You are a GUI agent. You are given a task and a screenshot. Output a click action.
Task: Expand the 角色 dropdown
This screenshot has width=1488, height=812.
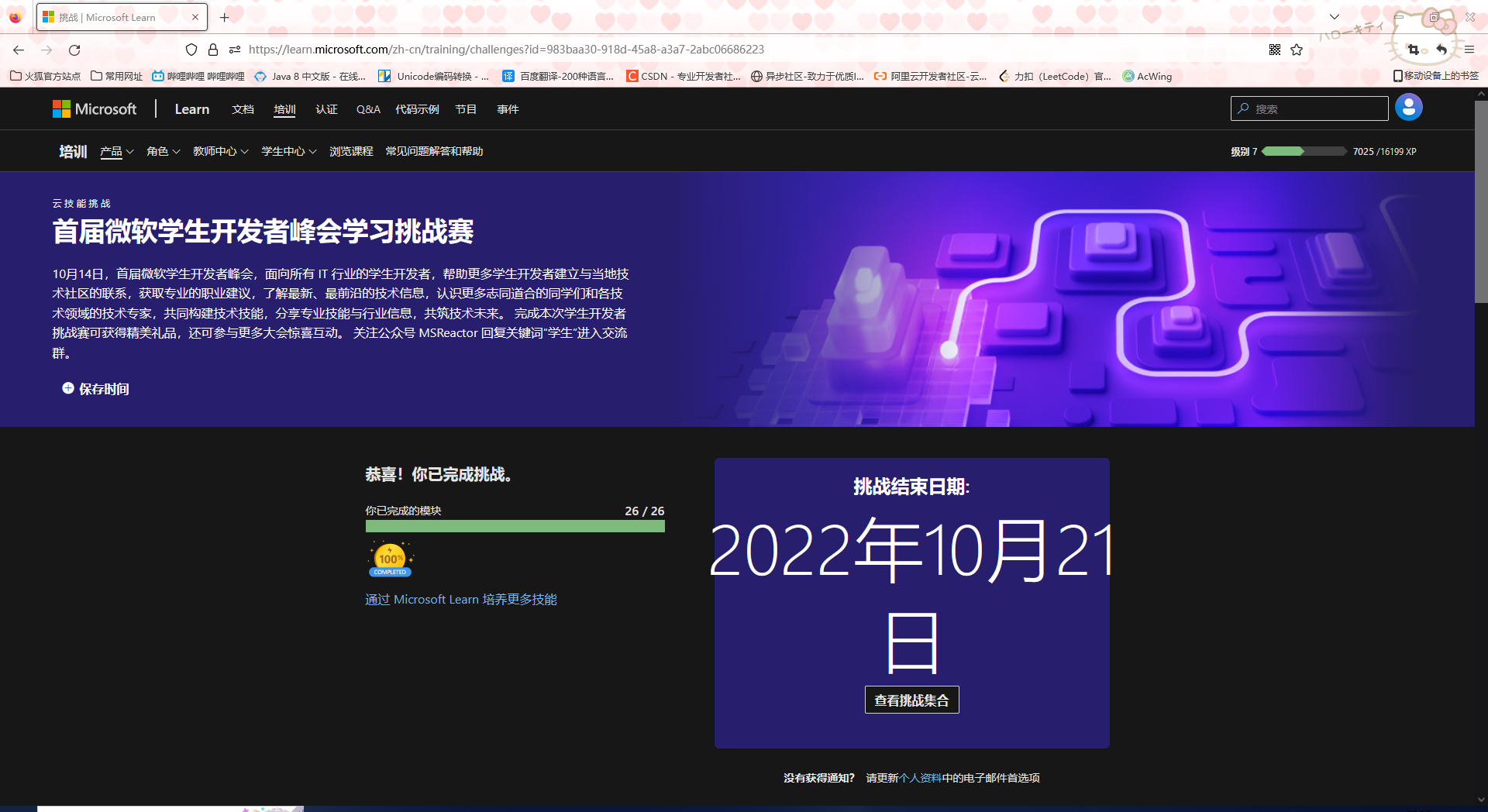coord(164,151)
